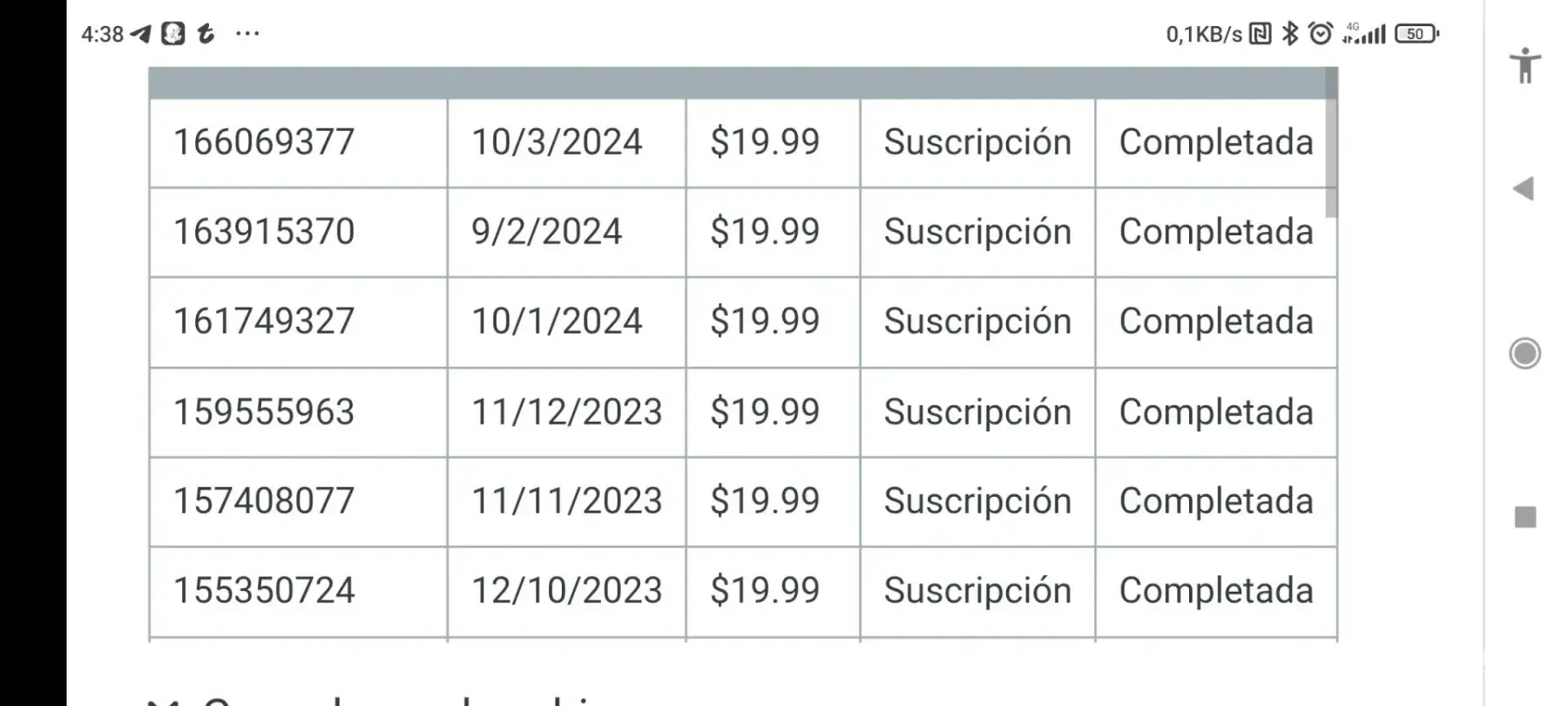Image resolution: width=1568 pixels, height=706 pixels.
Task: Tap the alarm clock status icon
Action: coord(1321,34)
